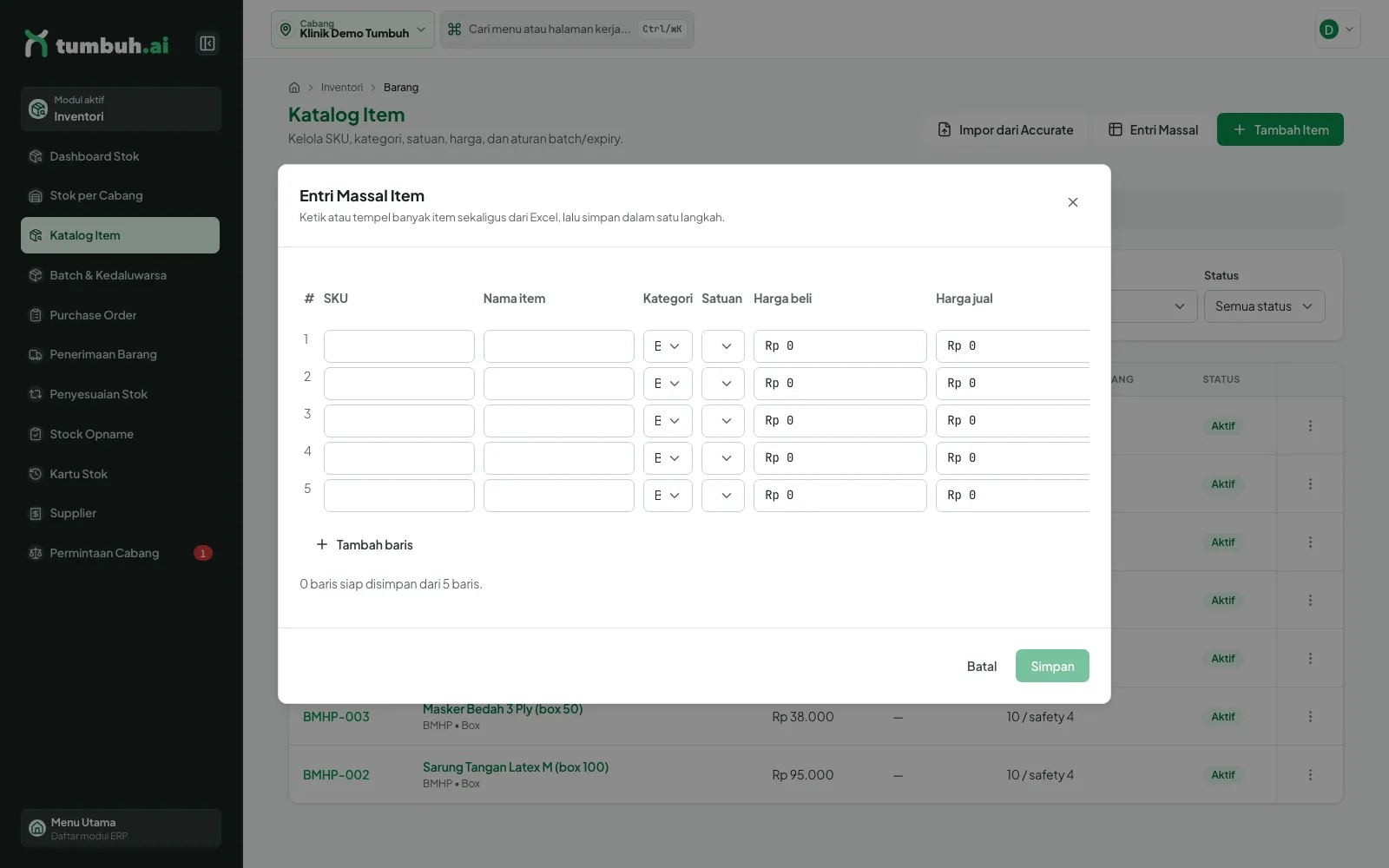Expand Cabang Klinik Demo Tumbuh dropdown
1389x868 pixels.
point(352,30)
